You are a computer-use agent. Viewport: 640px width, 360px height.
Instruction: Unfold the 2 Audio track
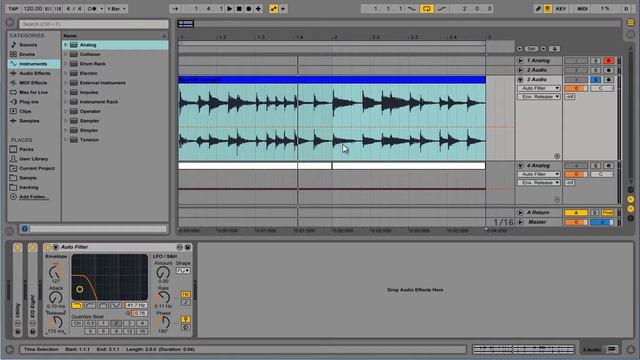(520, 70)
